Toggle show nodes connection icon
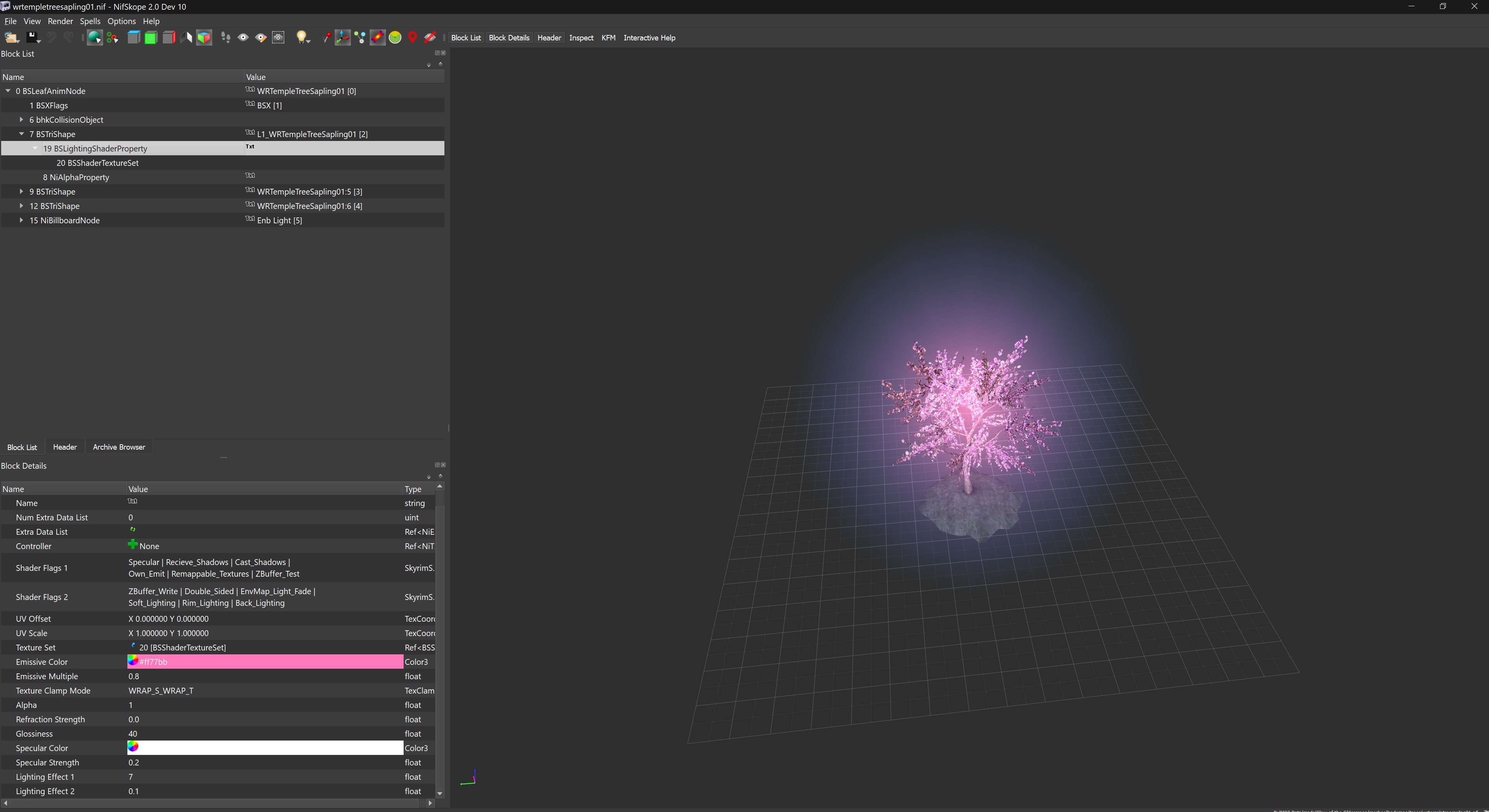Image resolution: width=1489 pixels, height=812 pixels. (360, 38)
